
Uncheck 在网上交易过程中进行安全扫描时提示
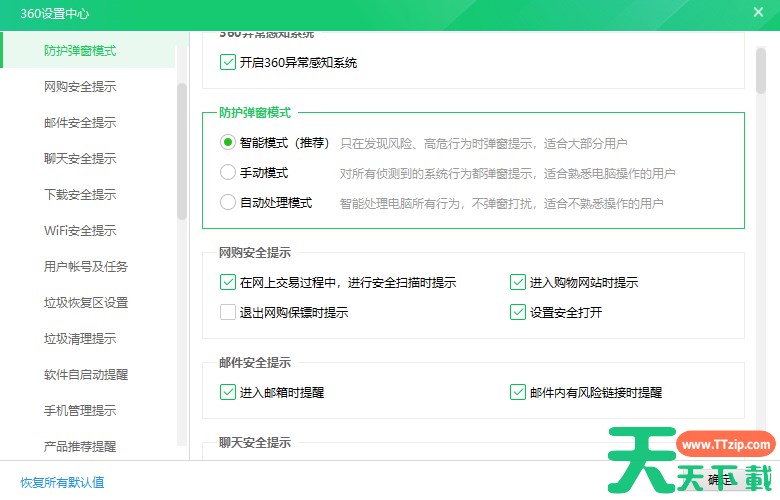click(x=227, y=282)
